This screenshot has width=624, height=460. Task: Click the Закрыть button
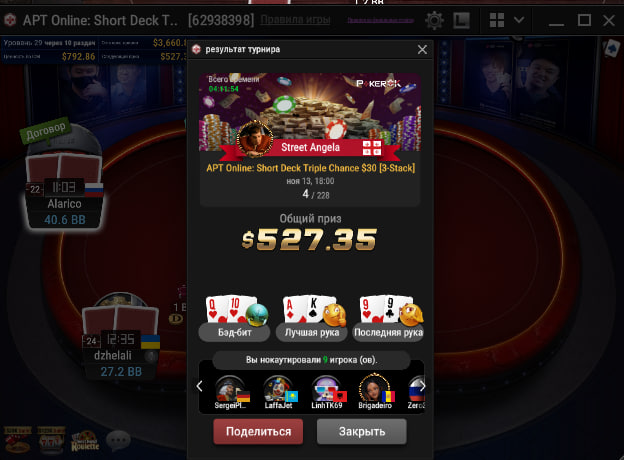coord(362,431)
